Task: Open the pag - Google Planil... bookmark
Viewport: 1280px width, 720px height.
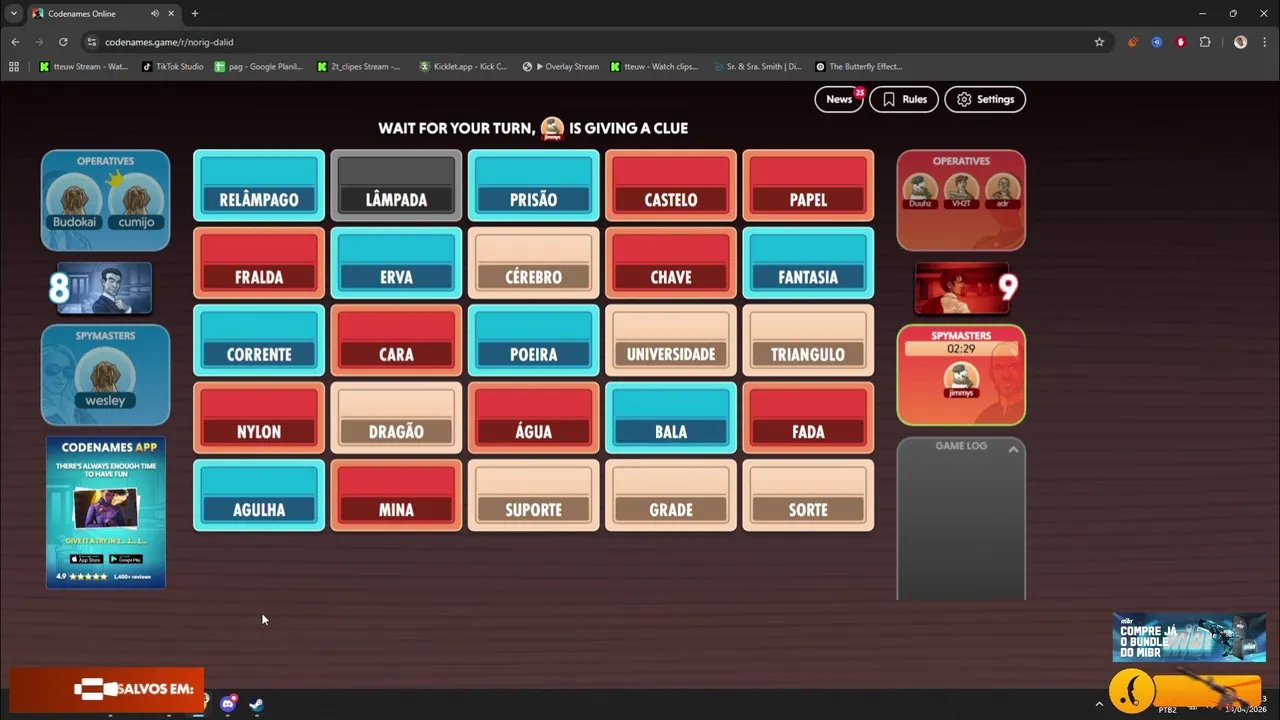Action: (x=258, y=67)
